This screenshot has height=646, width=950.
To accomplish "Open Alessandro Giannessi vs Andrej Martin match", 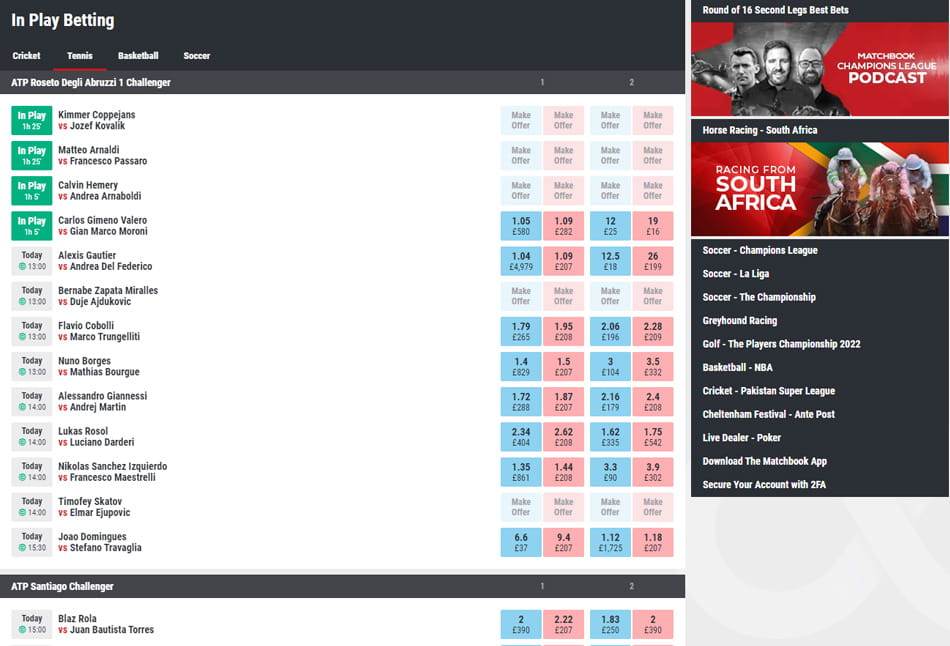I will [x=102, y=401].
